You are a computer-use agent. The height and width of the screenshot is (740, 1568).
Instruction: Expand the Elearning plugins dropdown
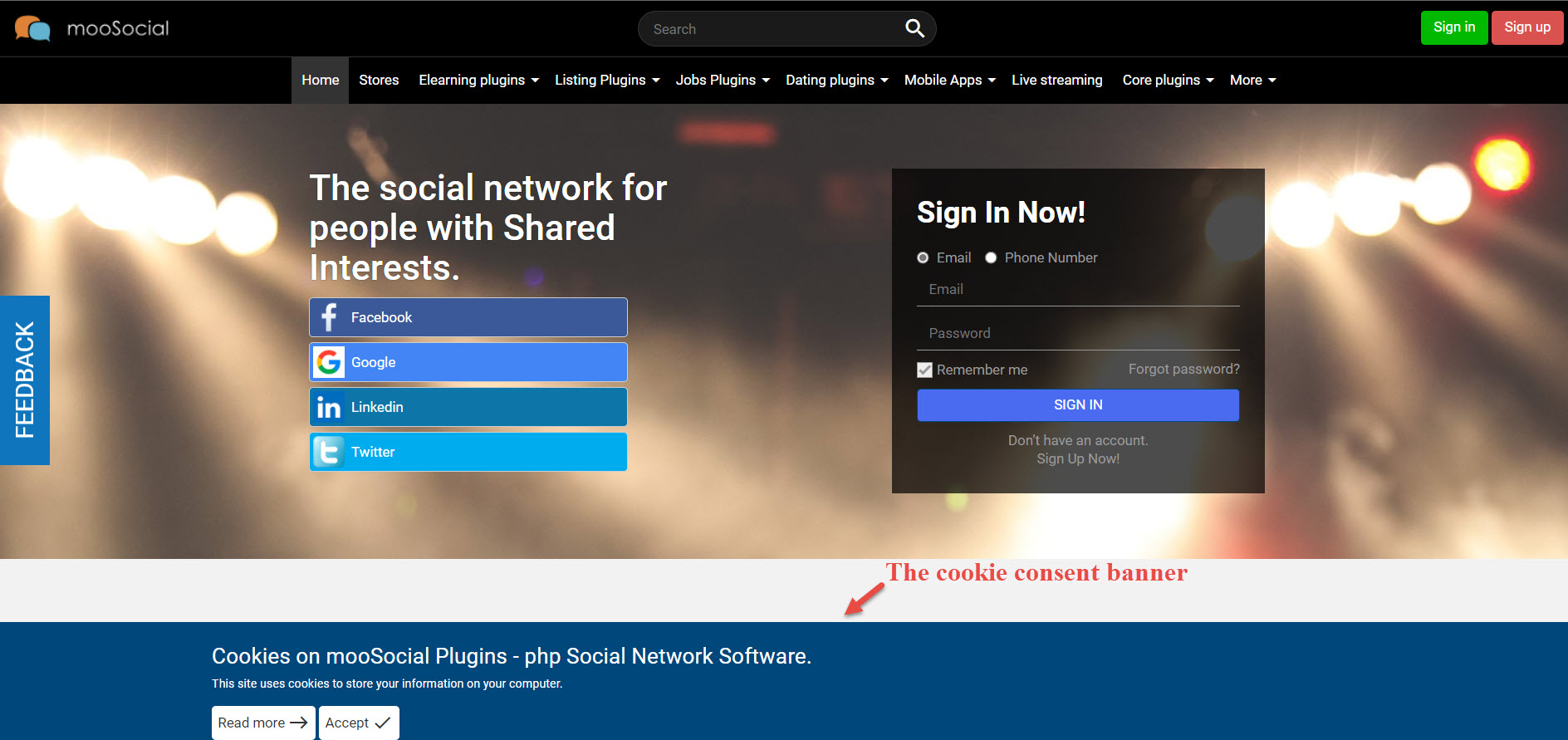coord(478,80)
